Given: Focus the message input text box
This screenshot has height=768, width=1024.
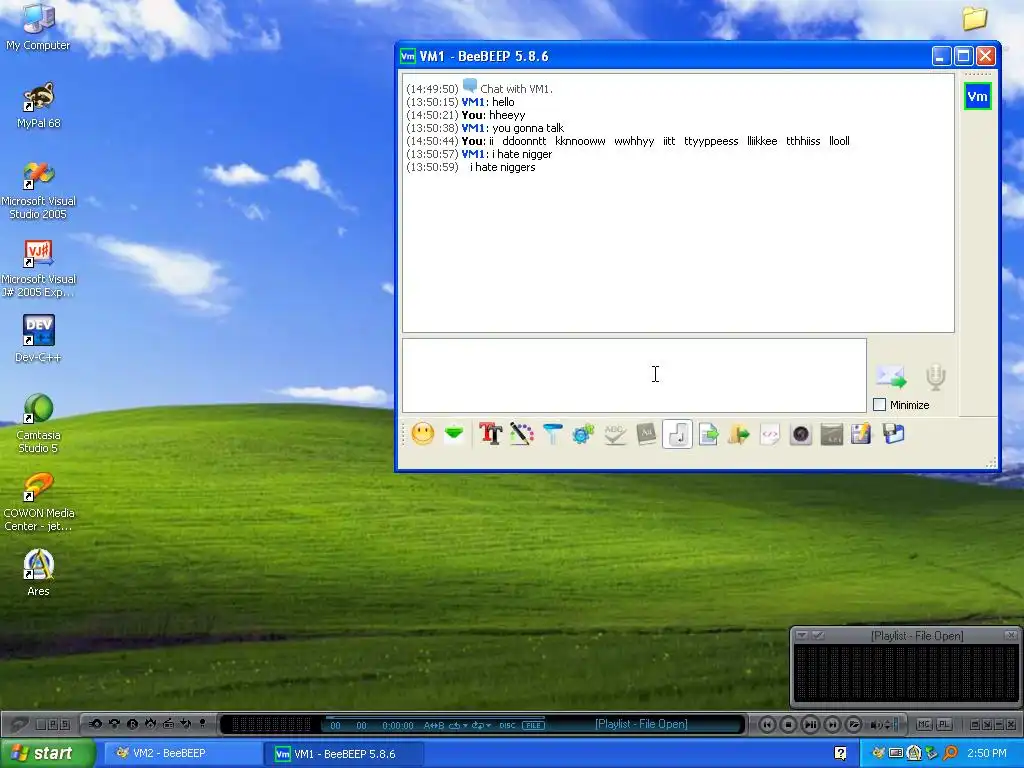Looking at the screenshot, I should coord(634,376).
